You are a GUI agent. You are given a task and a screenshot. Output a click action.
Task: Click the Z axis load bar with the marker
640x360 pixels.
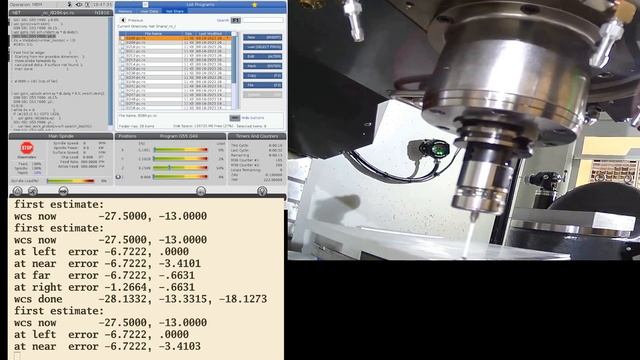pyautogui.click(x=180, y=168)
